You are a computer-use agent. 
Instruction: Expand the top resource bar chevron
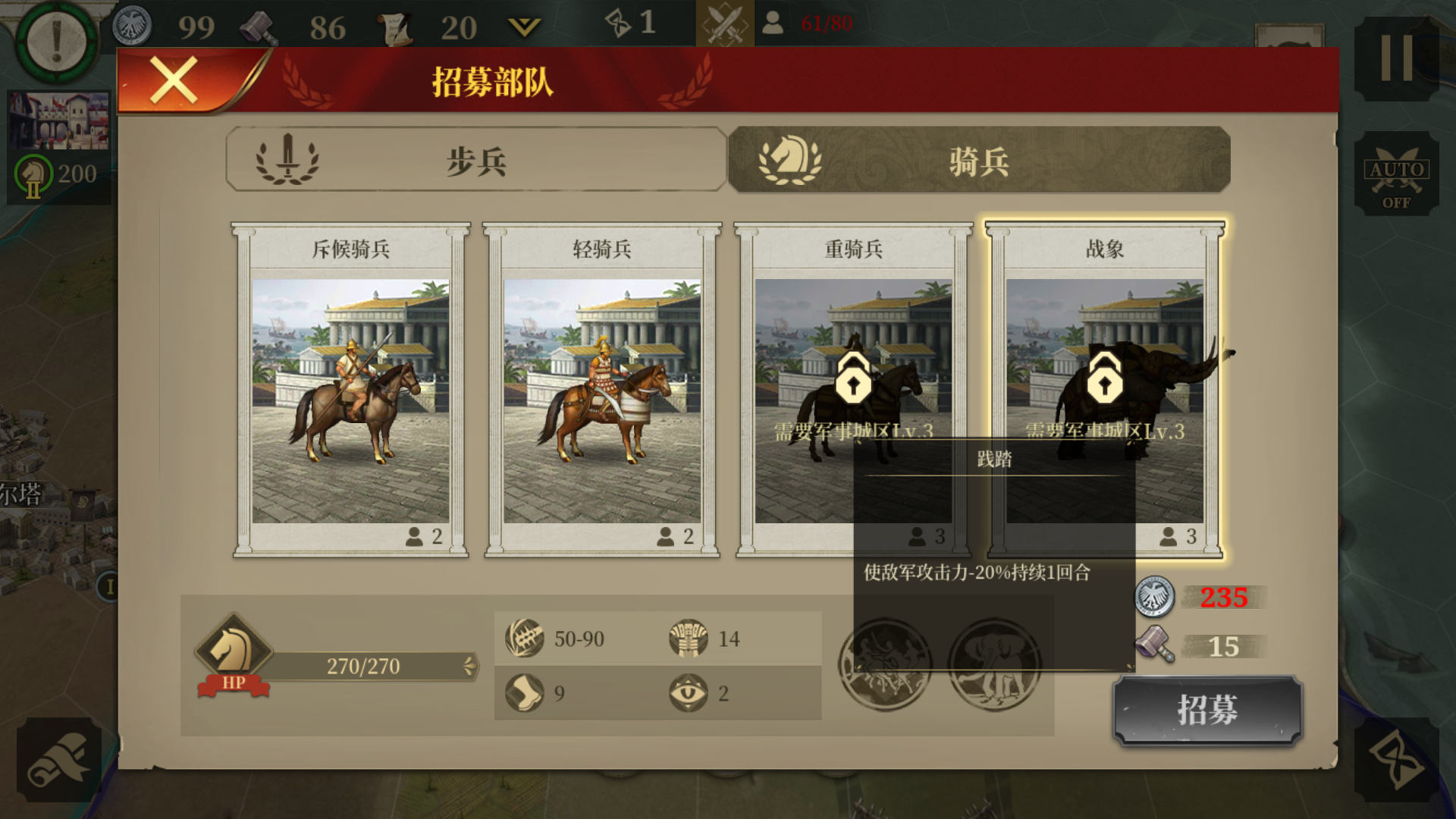coord(524,28)
